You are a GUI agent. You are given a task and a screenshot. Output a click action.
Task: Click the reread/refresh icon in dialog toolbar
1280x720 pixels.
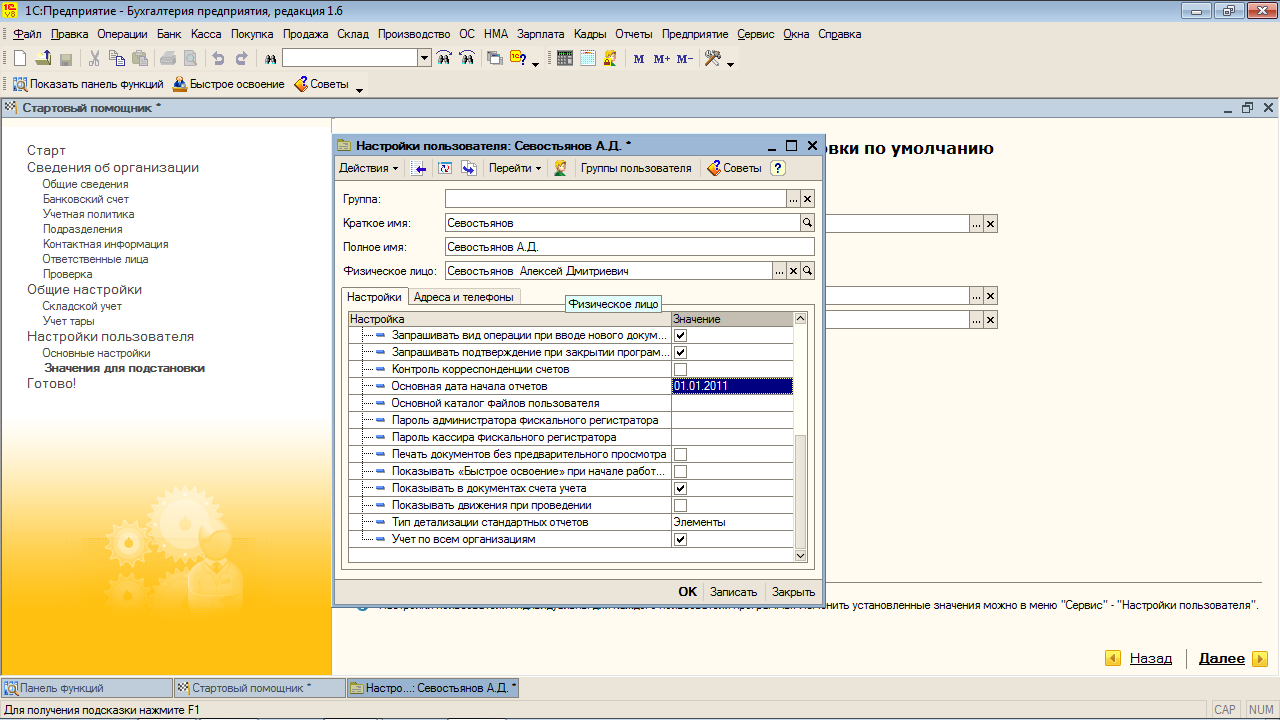[x=446, y=168]
